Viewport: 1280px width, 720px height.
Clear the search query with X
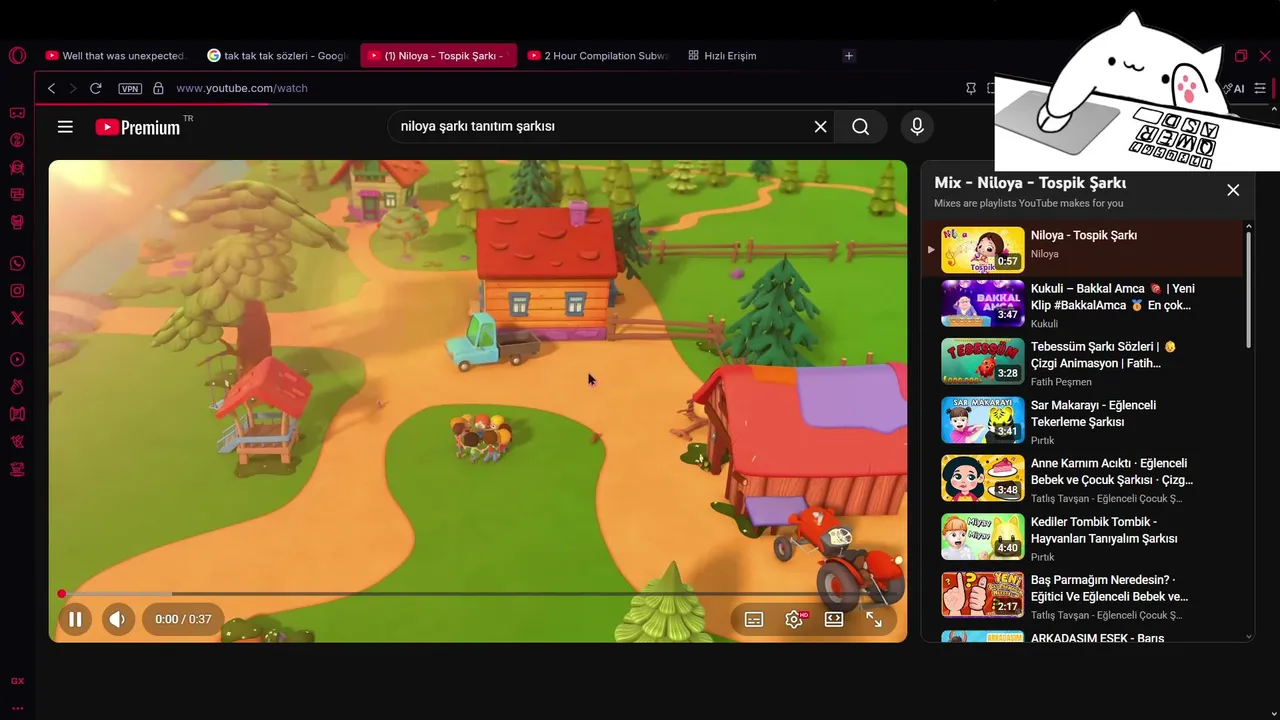pos(820,127)
